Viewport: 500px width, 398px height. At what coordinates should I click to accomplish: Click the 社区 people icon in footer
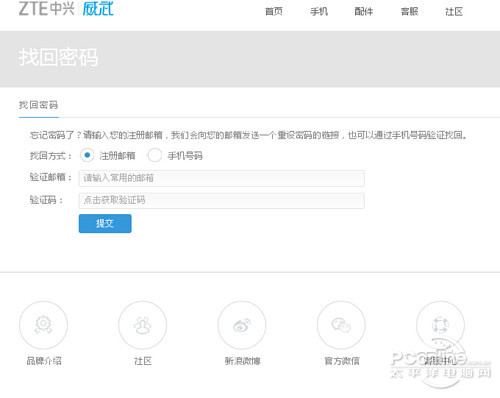[x=143, y=325]
